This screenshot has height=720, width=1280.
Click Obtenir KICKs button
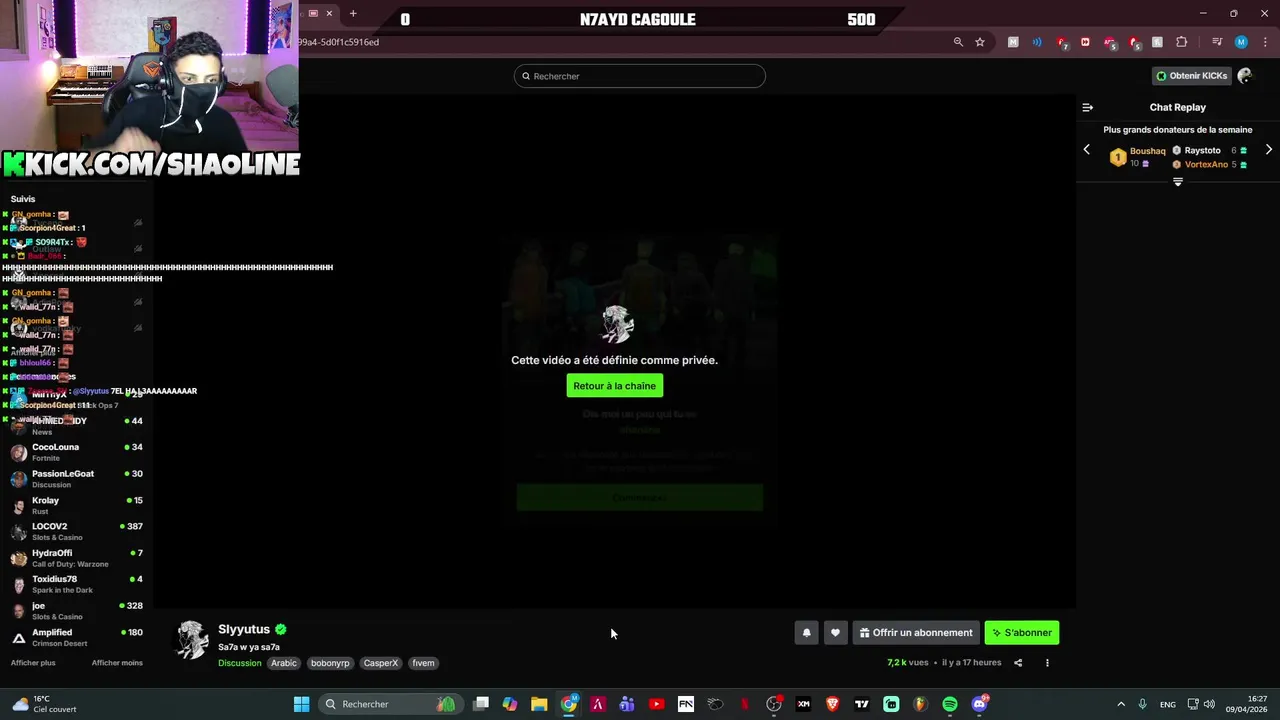point(1191,76)
